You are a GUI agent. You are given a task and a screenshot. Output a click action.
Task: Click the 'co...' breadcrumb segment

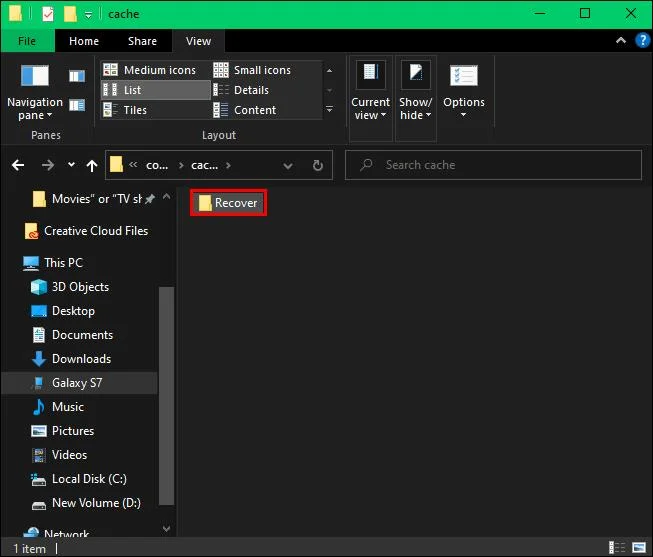pos(157,165)
